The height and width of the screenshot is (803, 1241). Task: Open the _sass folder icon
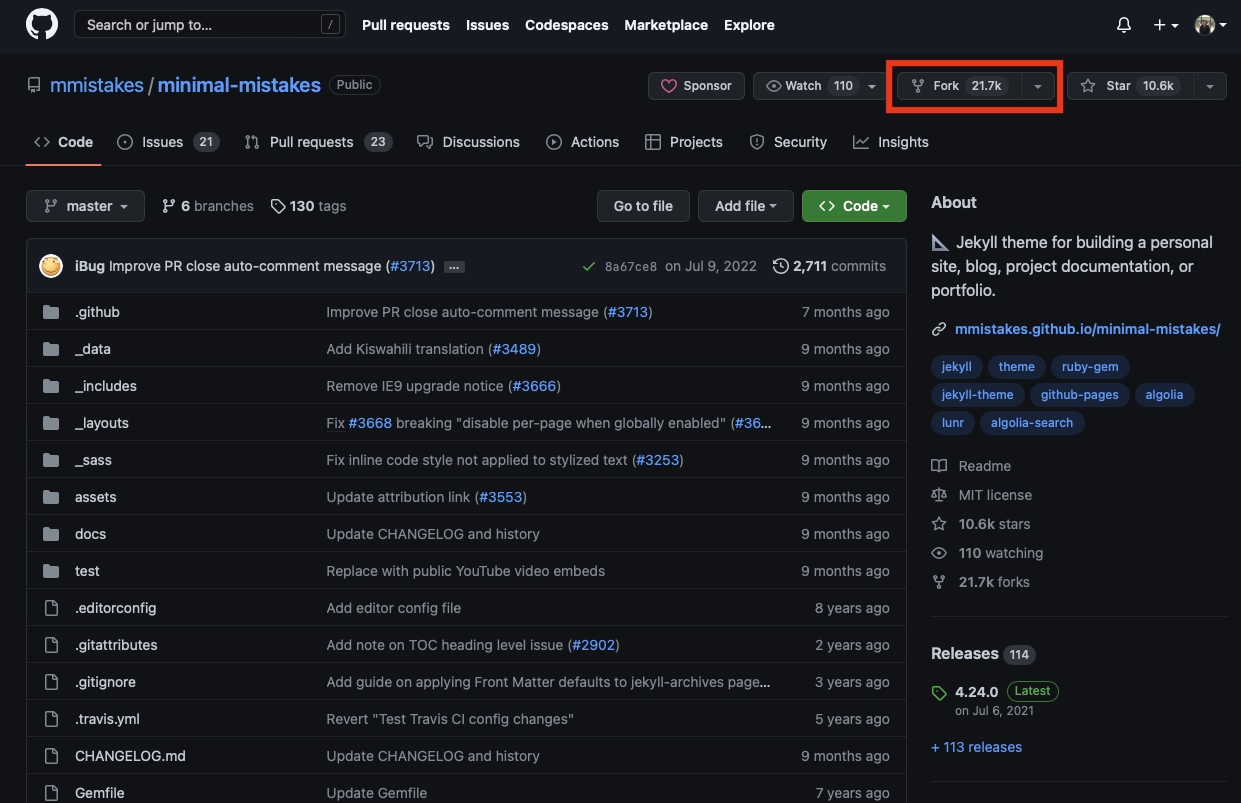pyautogui.click(x=51, y=460)
